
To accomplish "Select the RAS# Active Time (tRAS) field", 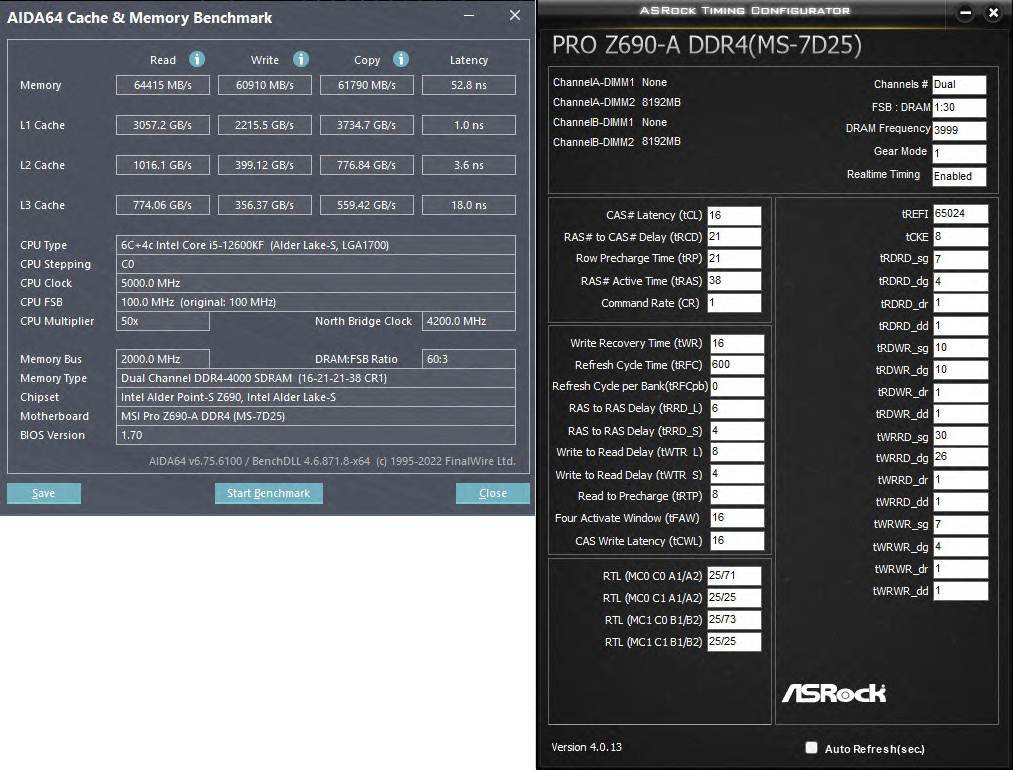I will click(735, 281).
